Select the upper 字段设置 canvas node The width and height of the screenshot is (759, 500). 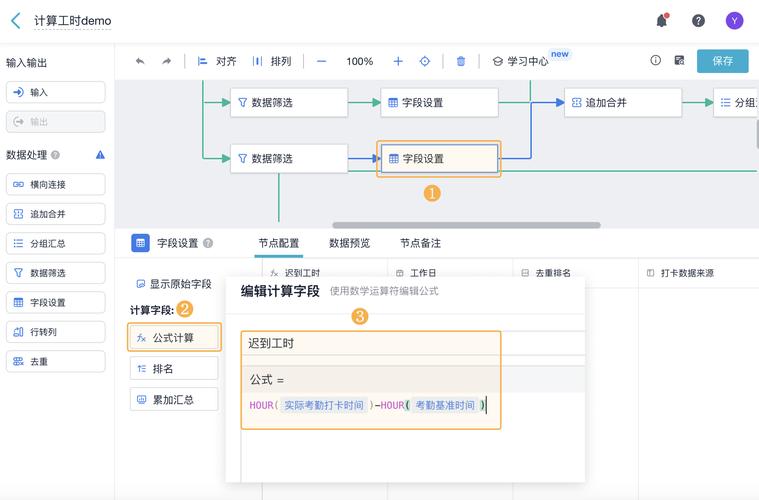(440, 103)
